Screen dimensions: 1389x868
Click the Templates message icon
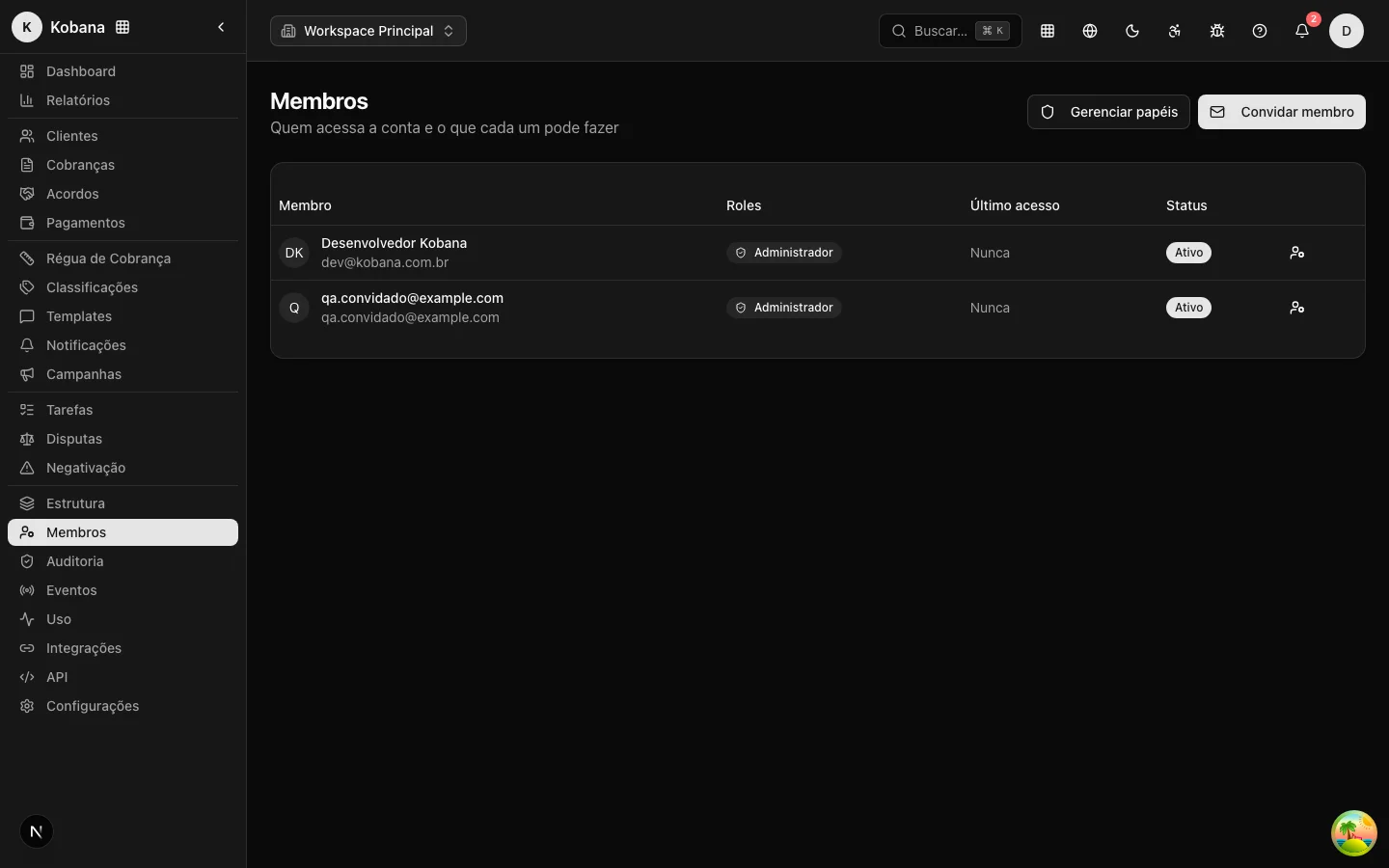click(27, 316)
